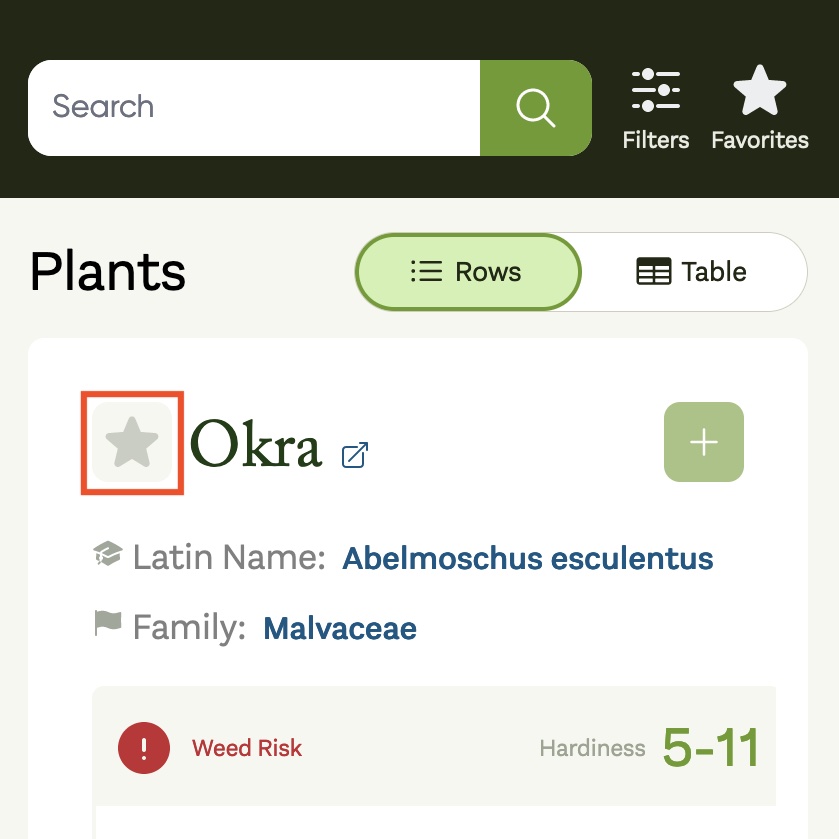Add Okra using the plus button

pos(704,442)
